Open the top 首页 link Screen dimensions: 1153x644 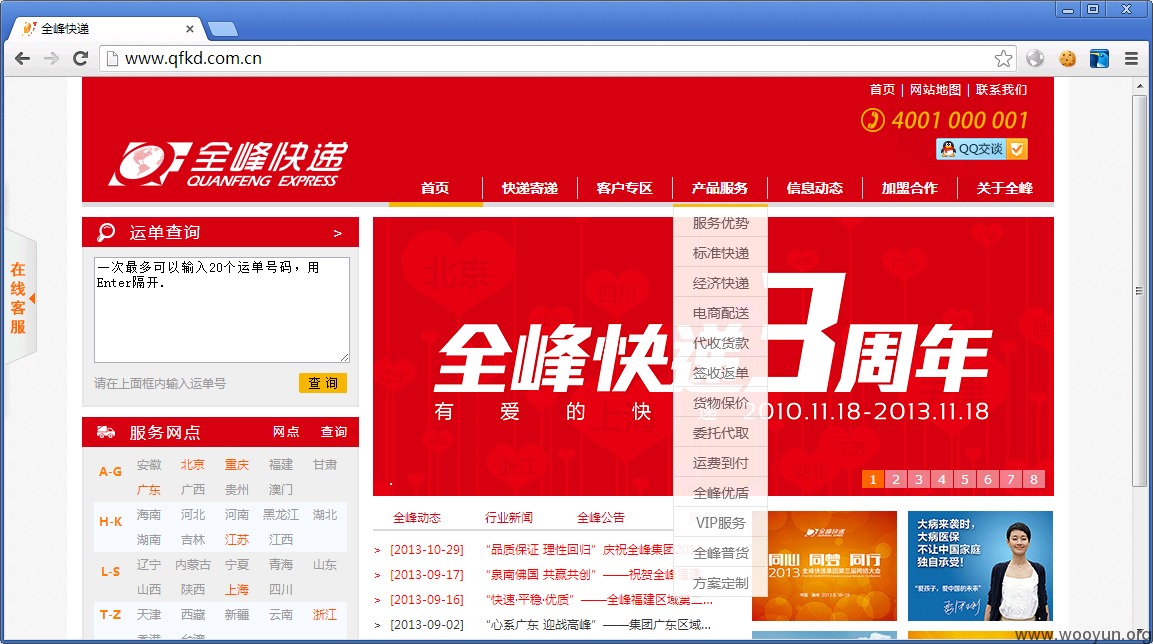[882, 90]
